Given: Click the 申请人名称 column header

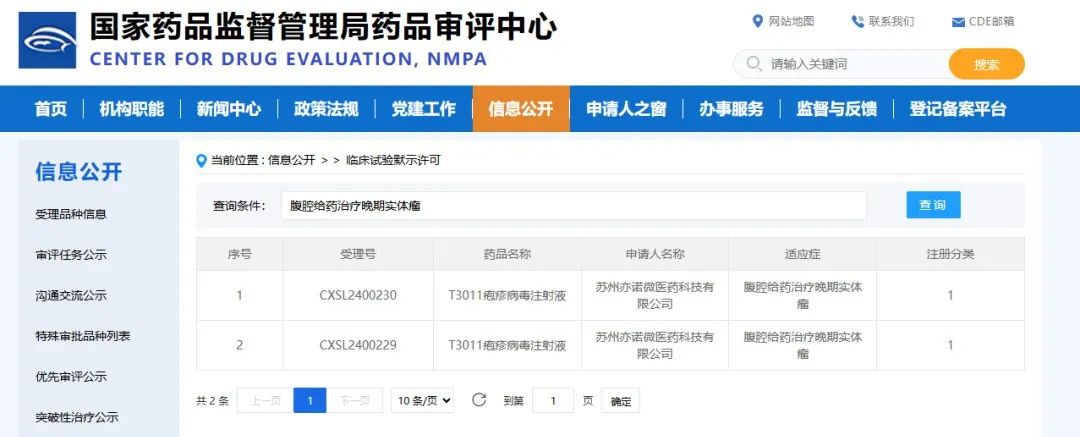Looking at the screenshot, I should pyautogui.click(x=655, y=254).
